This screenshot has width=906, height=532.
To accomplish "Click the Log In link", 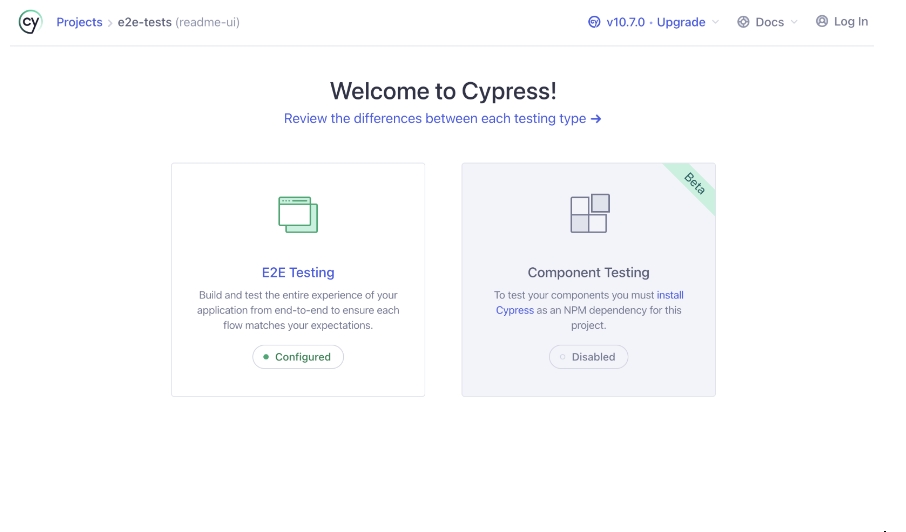I will (x=850, y=21).
